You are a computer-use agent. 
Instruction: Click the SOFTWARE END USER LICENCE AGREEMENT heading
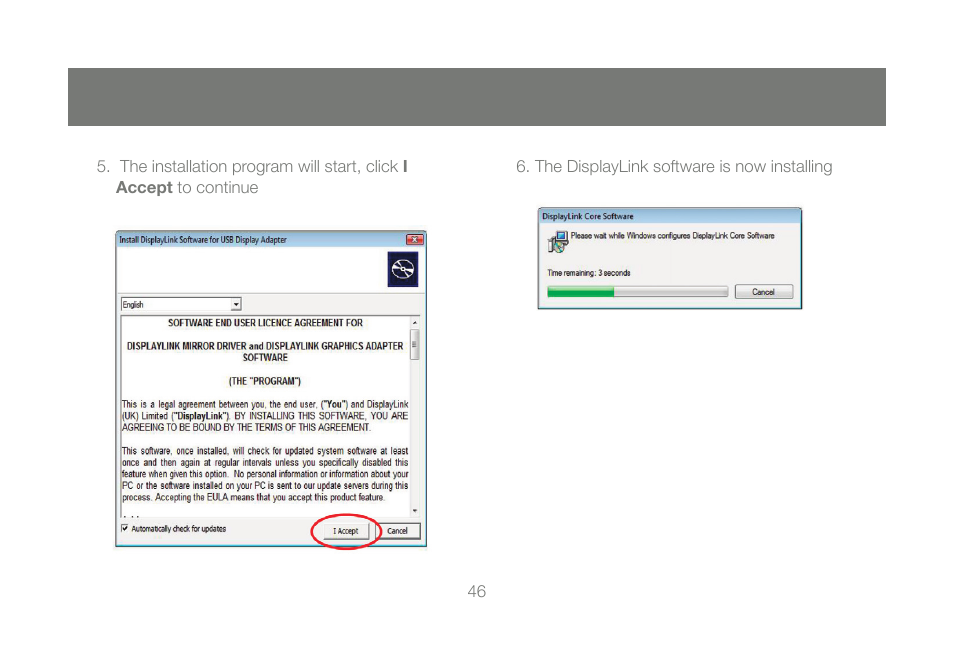[265, 322]
